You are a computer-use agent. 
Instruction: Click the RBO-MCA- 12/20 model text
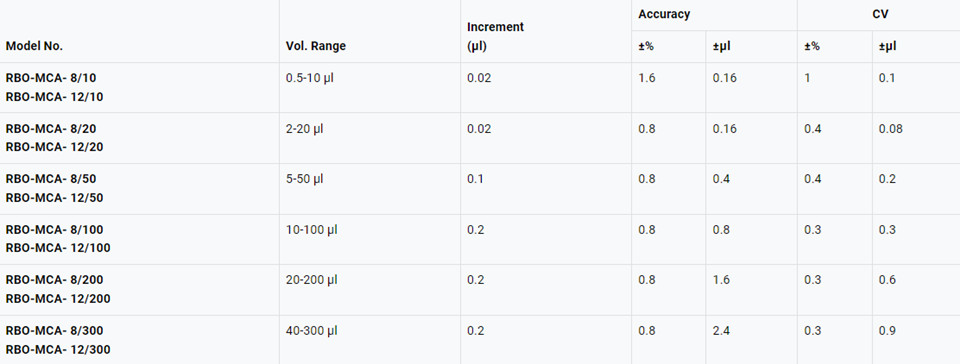[54, 147]
